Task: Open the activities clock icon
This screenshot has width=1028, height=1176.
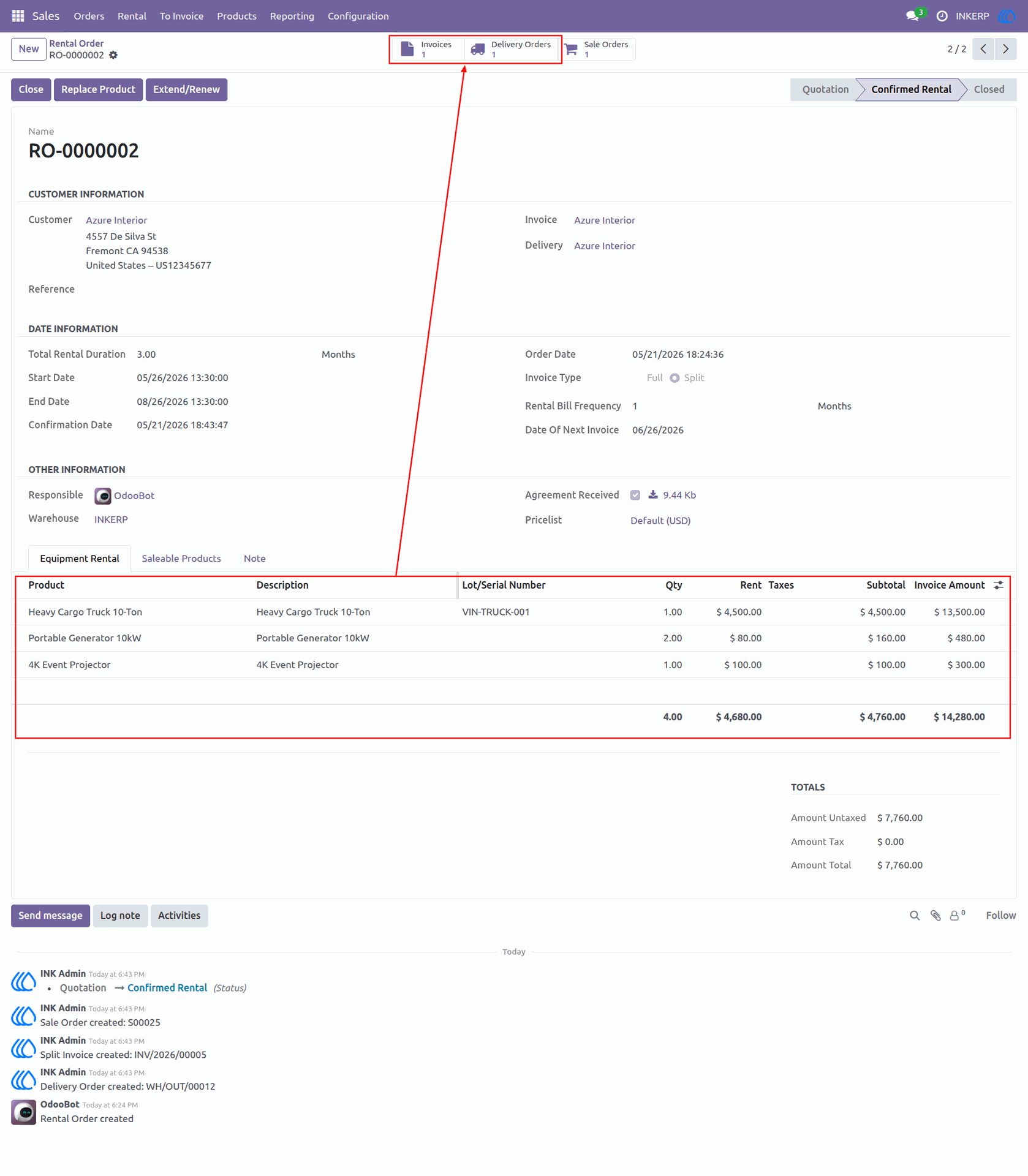Action: point(942,16)
